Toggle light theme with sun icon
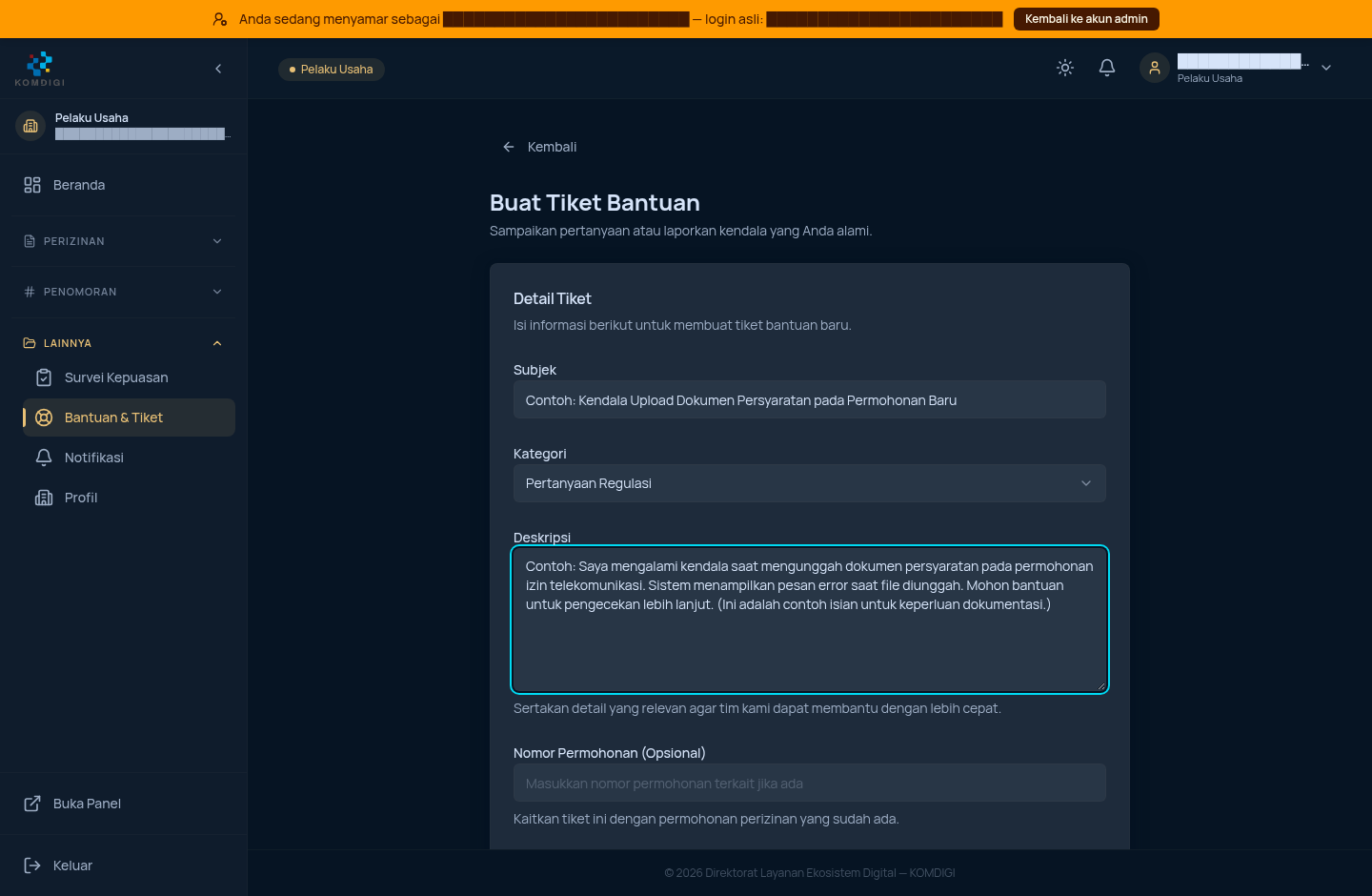 pos(1065,68)
